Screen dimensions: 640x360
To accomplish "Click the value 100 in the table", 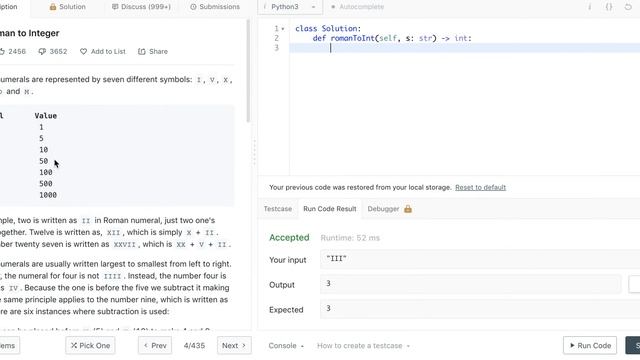I will click(46, 172).
